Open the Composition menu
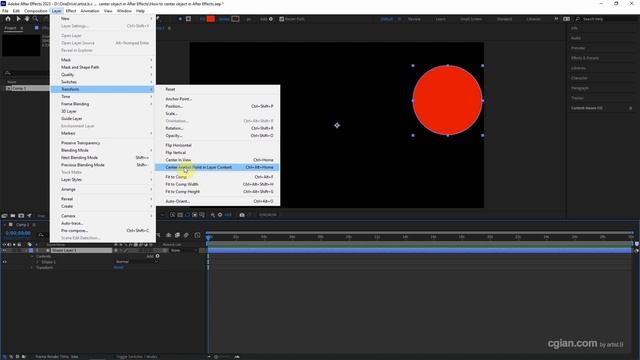This screenshot has width=640, height=360. (x=36, y=11)
